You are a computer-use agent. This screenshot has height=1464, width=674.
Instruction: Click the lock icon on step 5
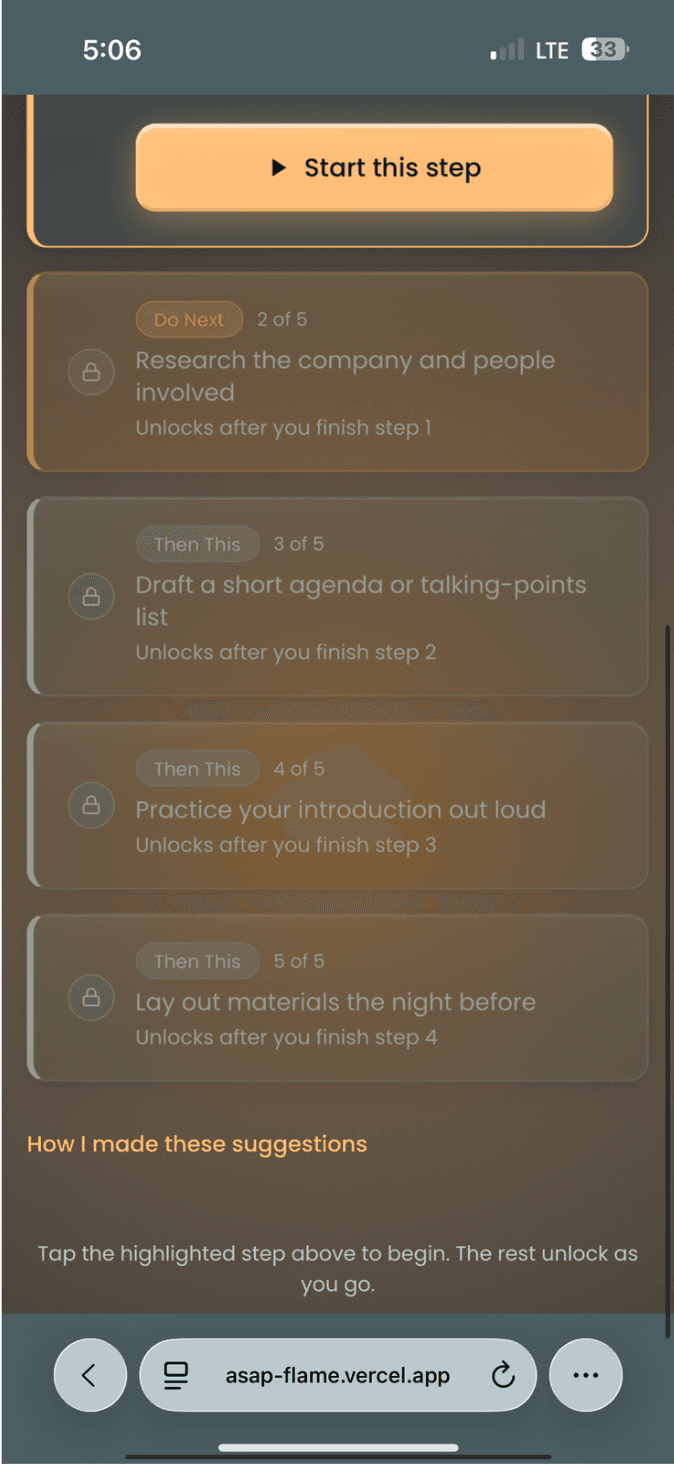point(90,997)
